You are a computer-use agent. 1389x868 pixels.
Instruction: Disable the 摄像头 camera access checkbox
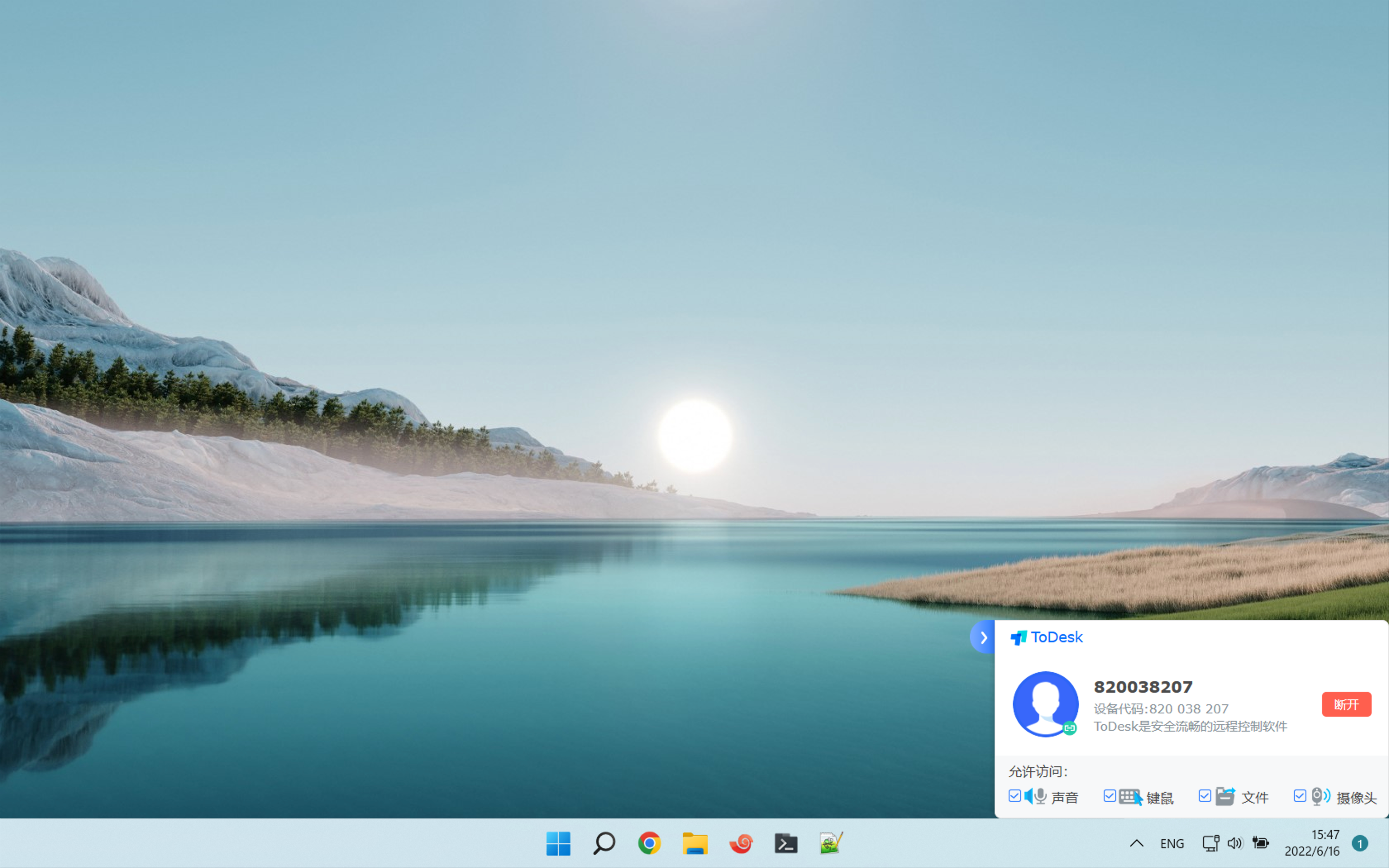tap(1300, 796)
